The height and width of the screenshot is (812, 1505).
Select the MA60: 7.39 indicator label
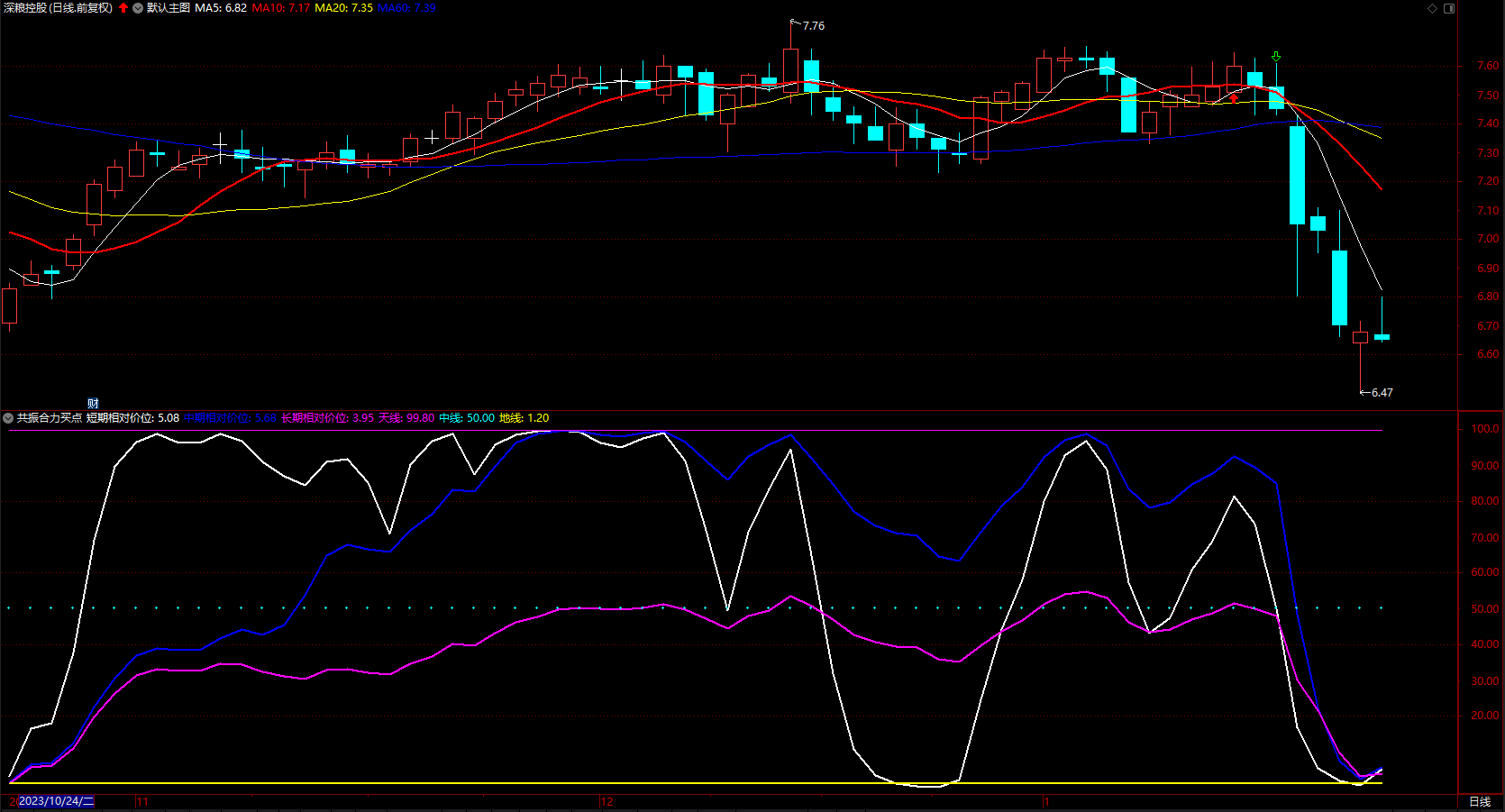[406, 8]
